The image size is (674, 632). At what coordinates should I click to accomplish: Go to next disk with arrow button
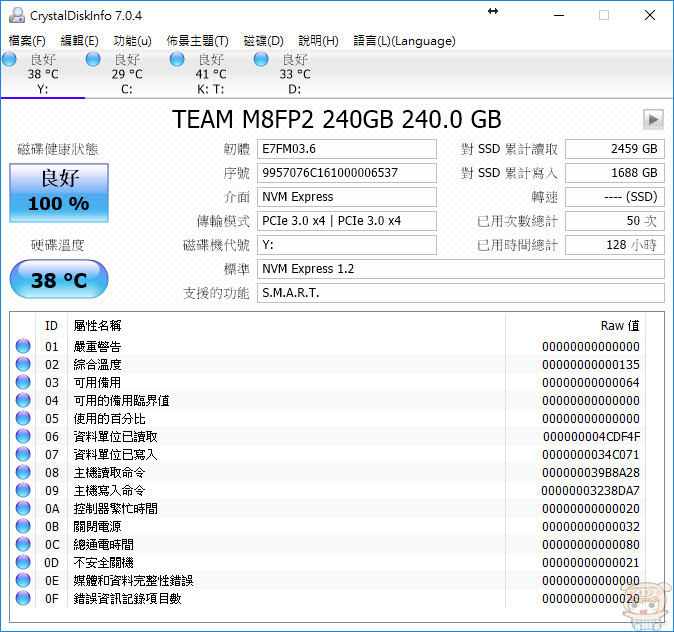tap(653, 119)
